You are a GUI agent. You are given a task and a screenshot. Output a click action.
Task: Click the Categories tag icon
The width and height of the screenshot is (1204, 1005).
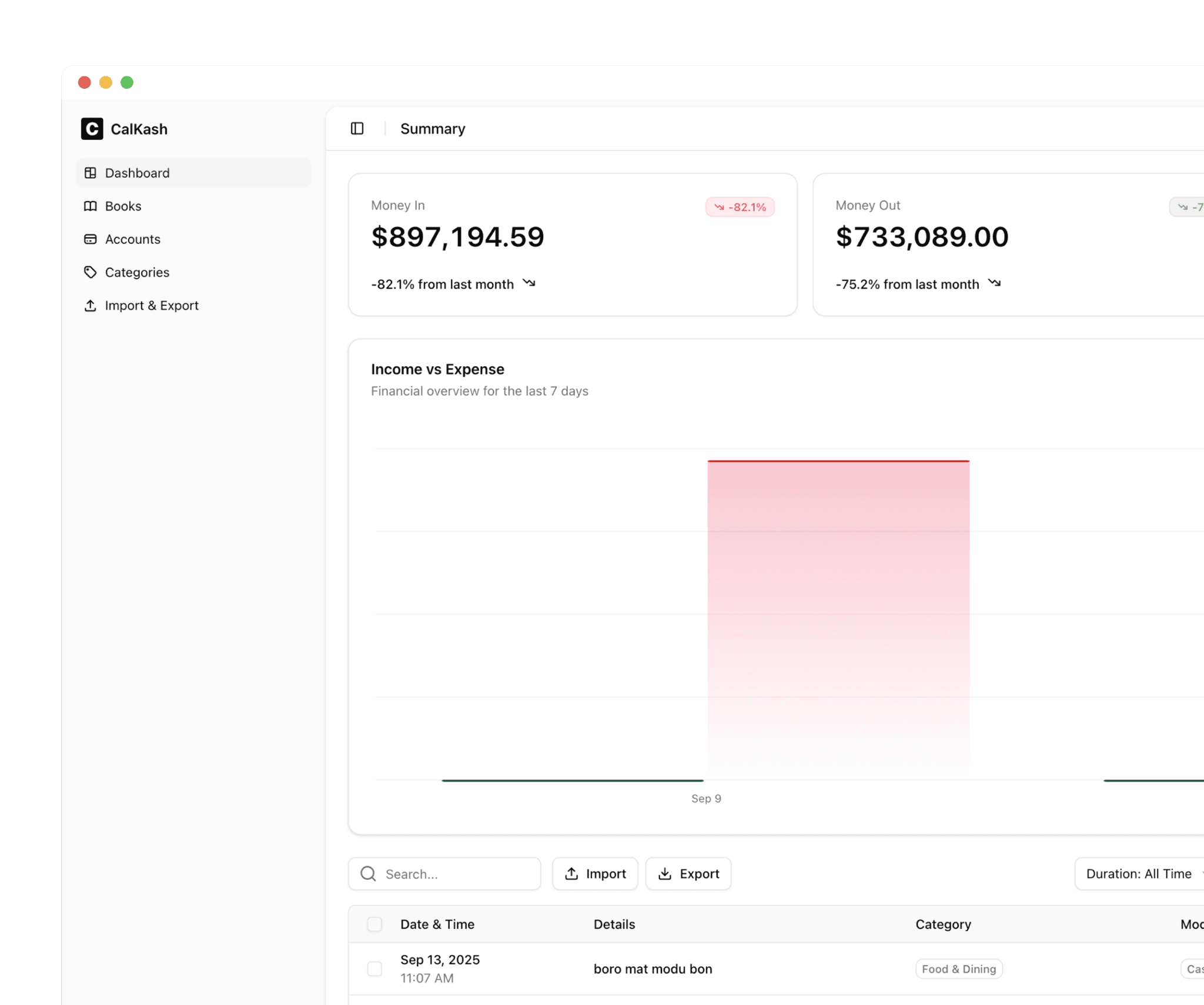pyautogui.click(x=91, y=272)
